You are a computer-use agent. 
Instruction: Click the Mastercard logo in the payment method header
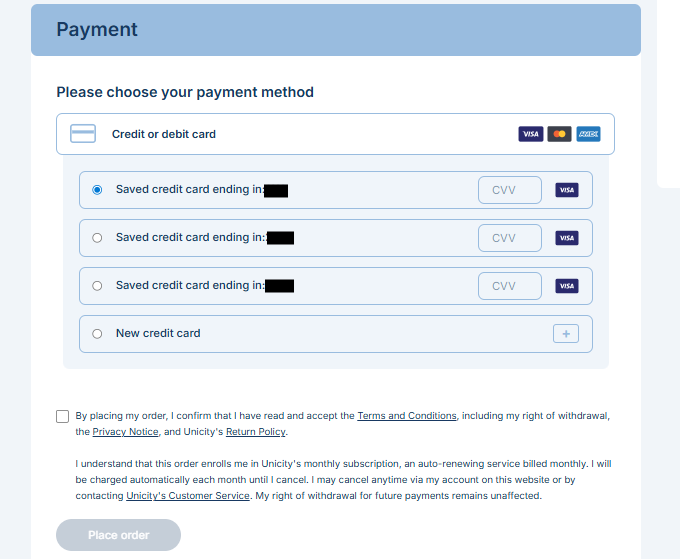click(559, 134)
